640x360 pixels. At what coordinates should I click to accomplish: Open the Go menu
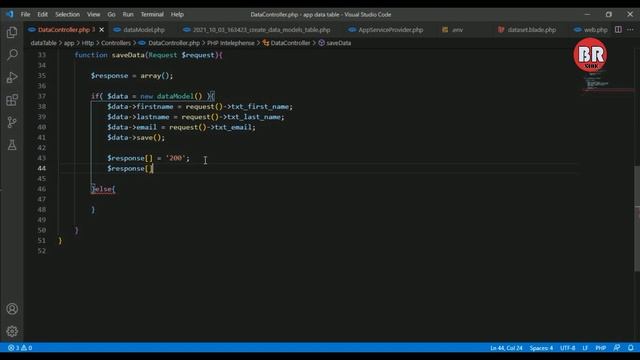[x=111, y=14]
